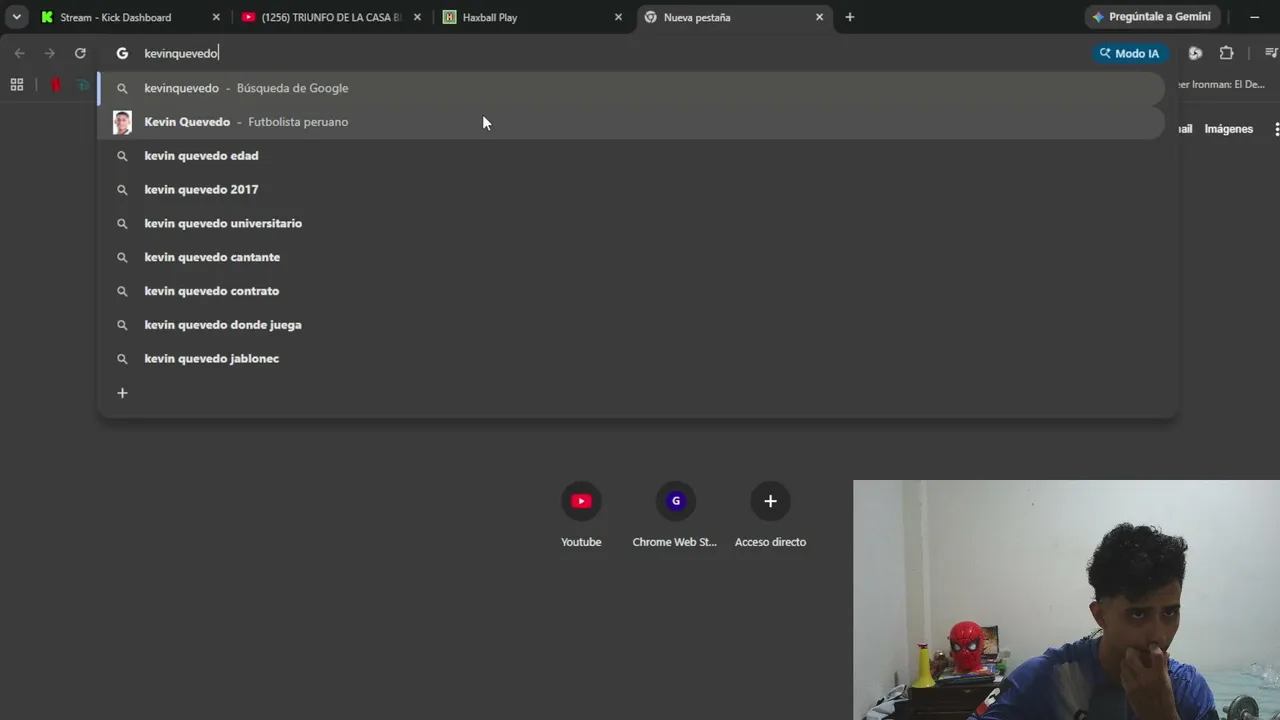Open the tab search dropdown arrow
1280x720 pixels.
coord(17,17)
